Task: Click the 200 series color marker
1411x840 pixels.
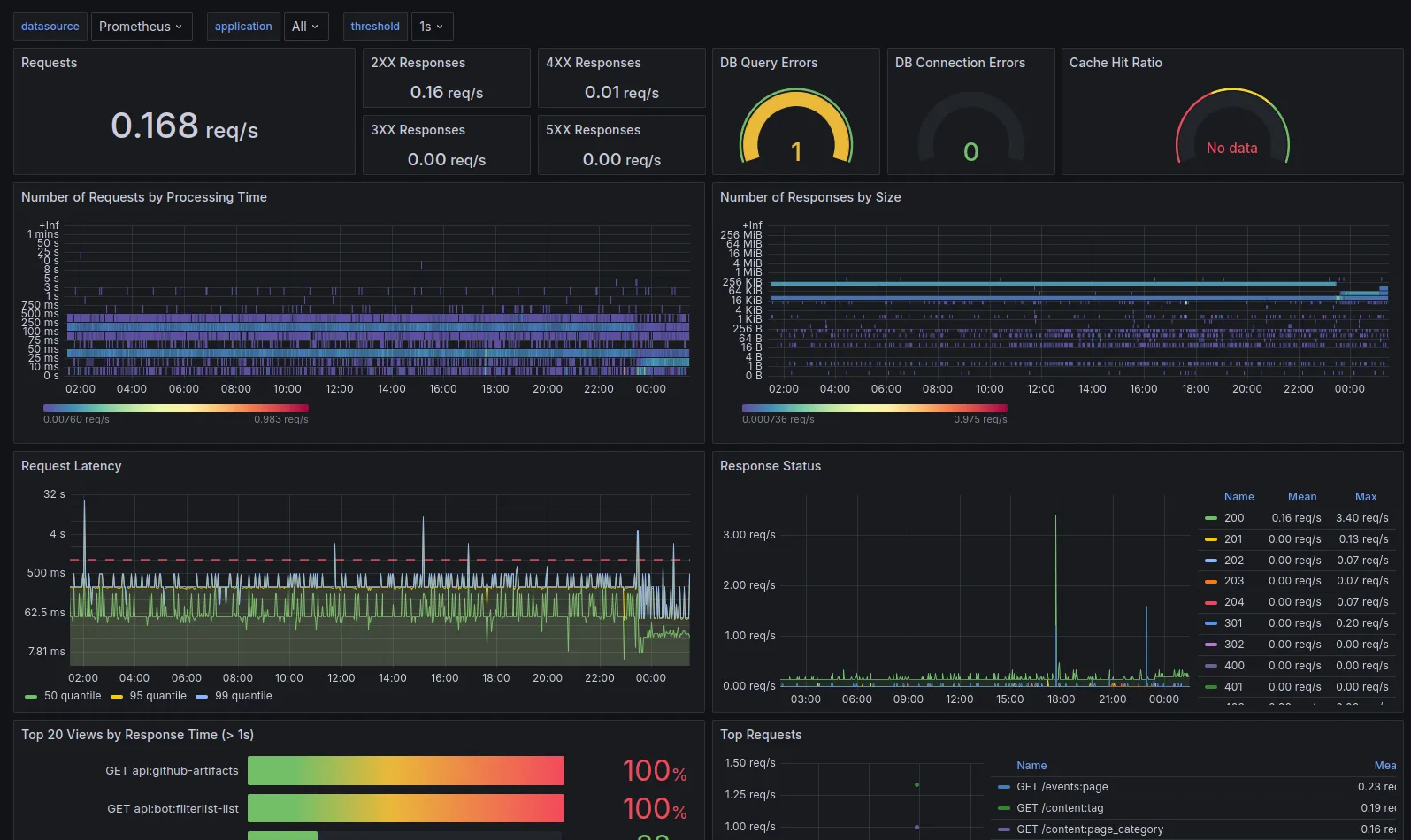Action: (1211, 518)
